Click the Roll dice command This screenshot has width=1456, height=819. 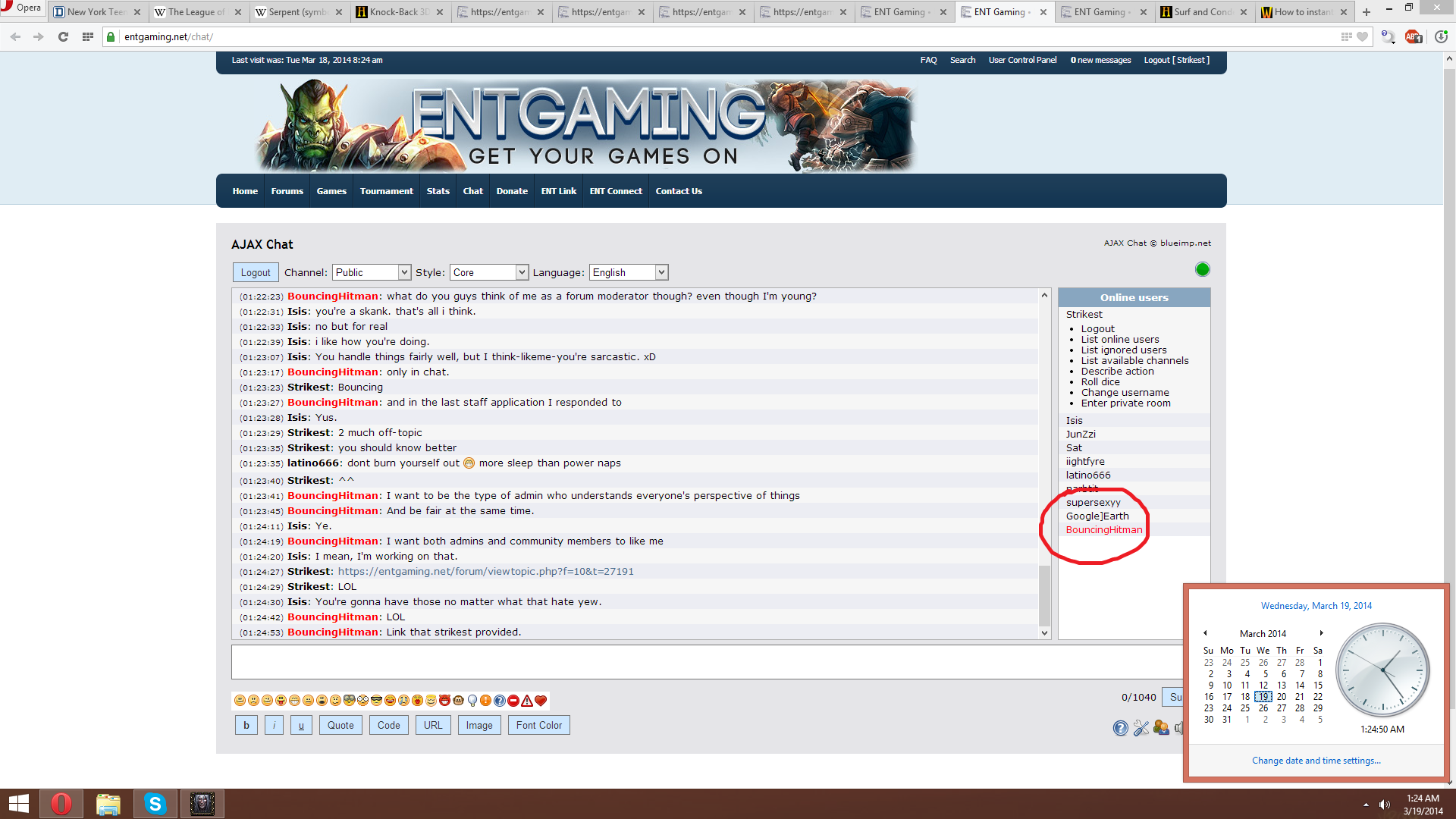[x=1100, y=382]
